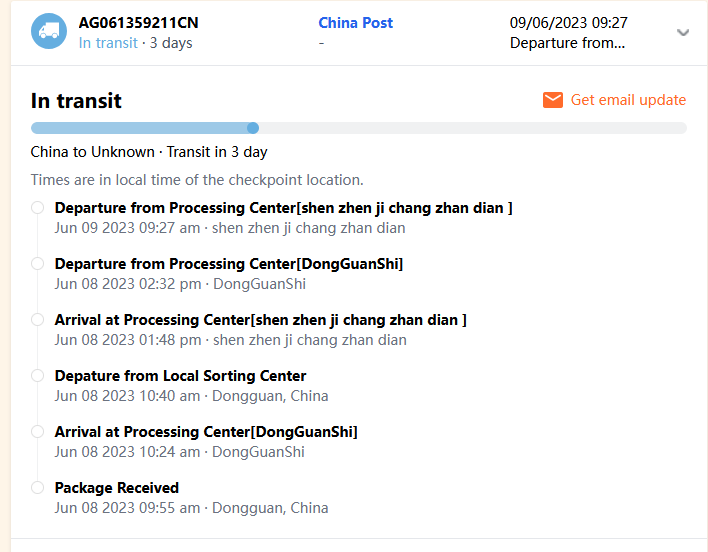708x552 pixels.
Task: Click the unfilled portion of the progress bar
Action: (470, 128)
